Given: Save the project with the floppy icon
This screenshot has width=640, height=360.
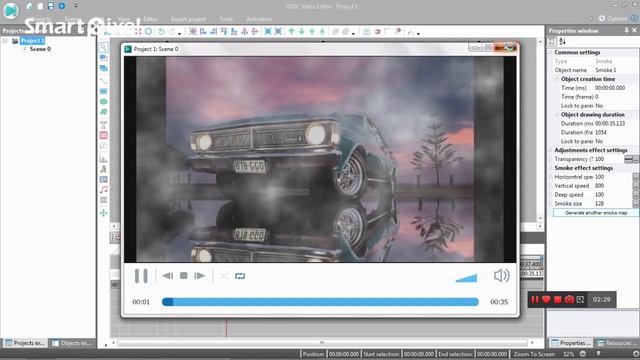Looking at the screenshot, I should click(x=51, y=6).
